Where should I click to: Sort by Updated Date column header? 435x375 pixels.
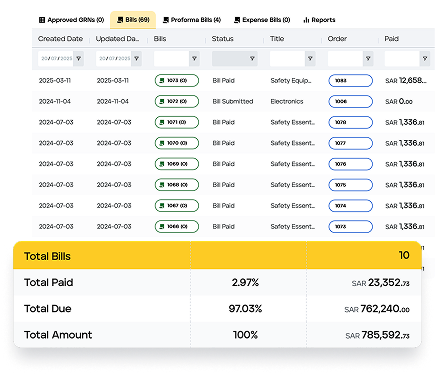pos(117,39)
